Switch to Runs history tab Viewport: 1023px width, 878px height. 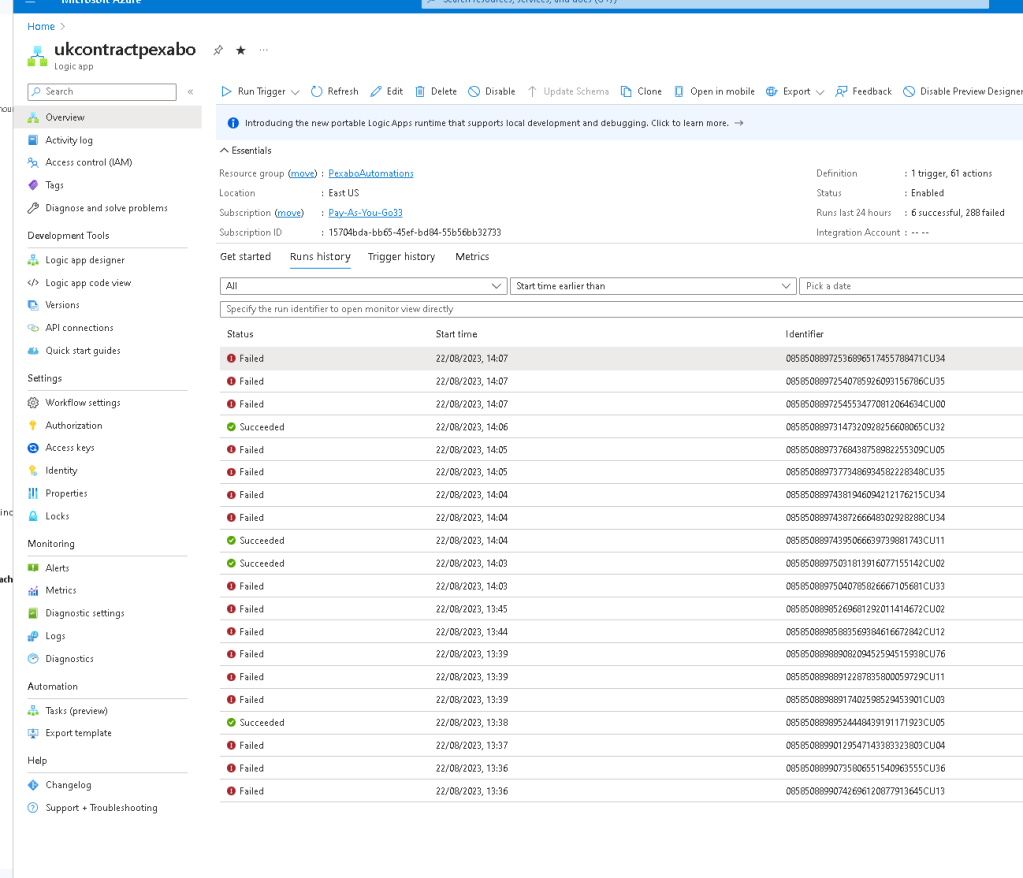tap(320, 257)
